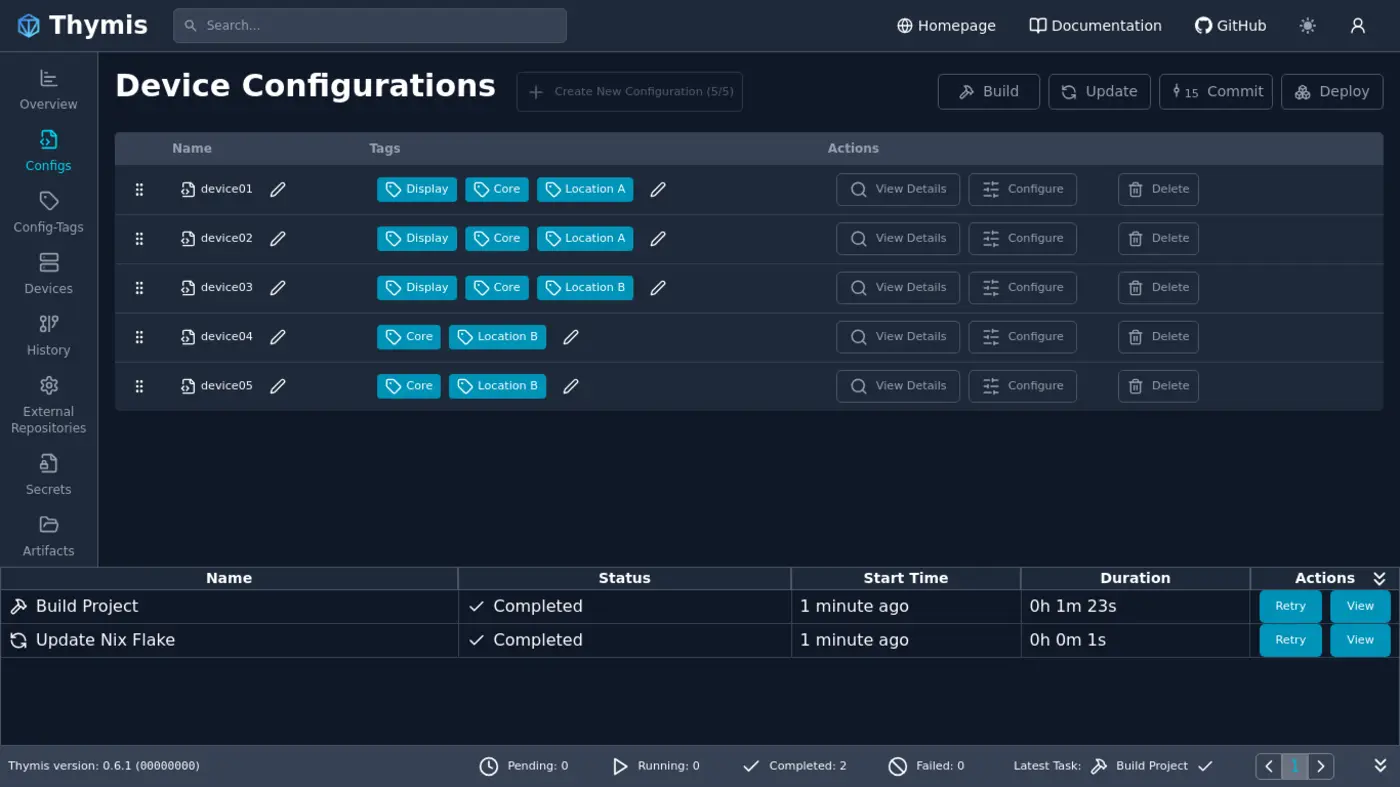
Task: View Details for device02
Action: [897, 238]
